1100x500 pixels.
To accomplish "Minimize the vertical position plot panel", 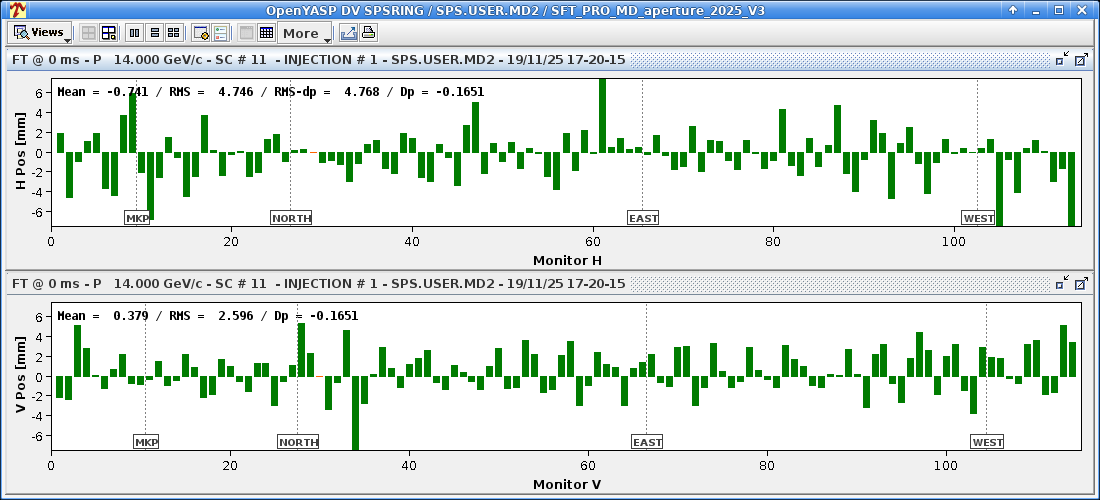I will (x=1061, y=284).
